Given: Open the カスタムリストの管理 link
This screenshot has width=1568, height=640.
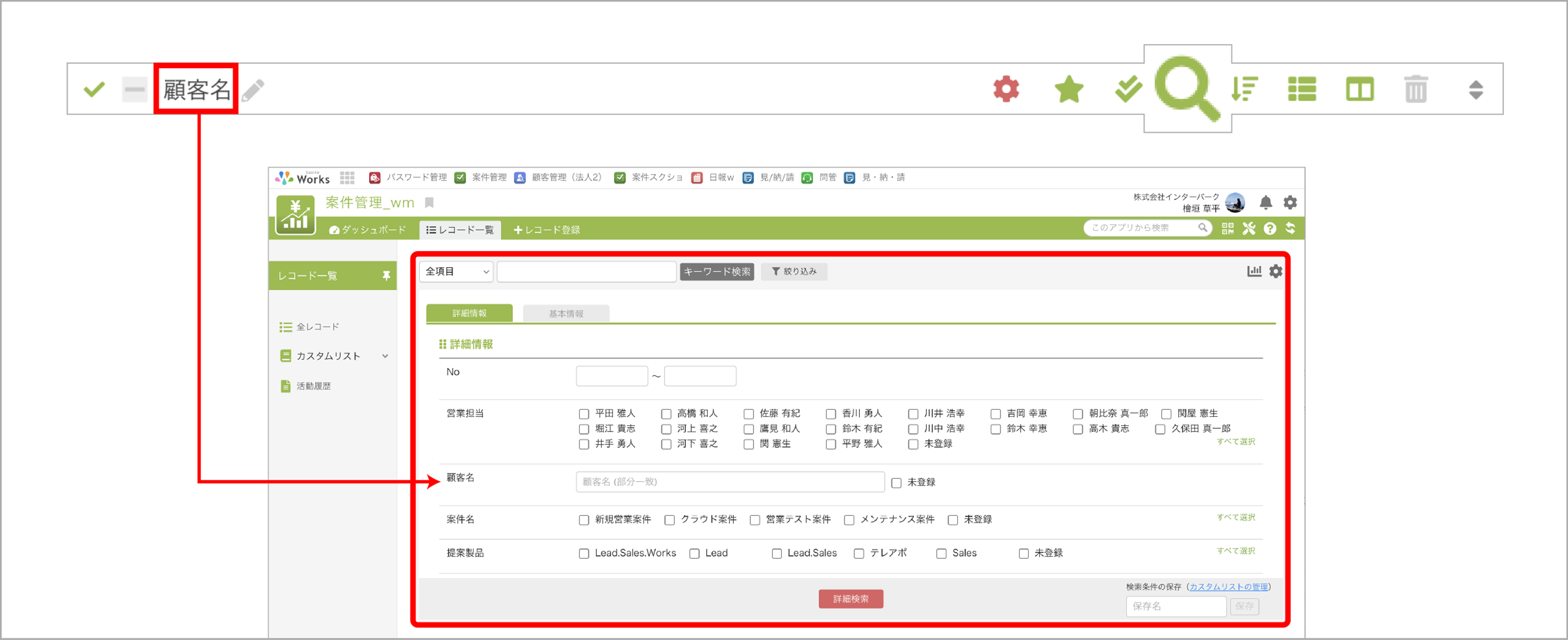Looking at the screenshot, I should click(1228, 587).
